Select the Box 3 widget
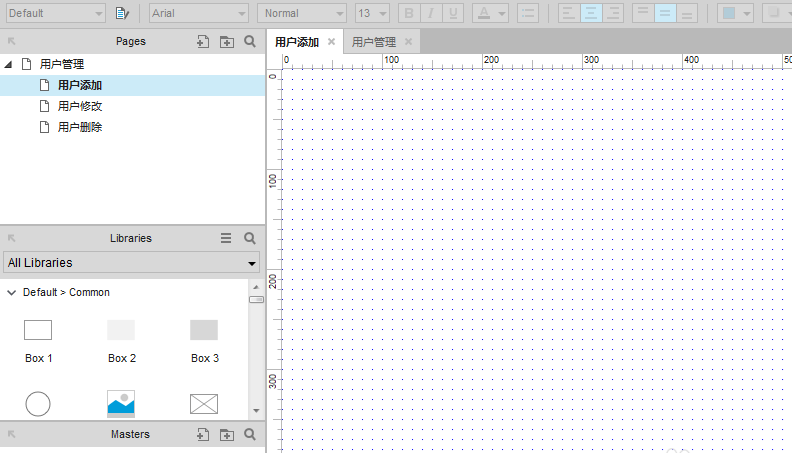The height and width of the screenshot is (453, 792). (x=204, y=330)
